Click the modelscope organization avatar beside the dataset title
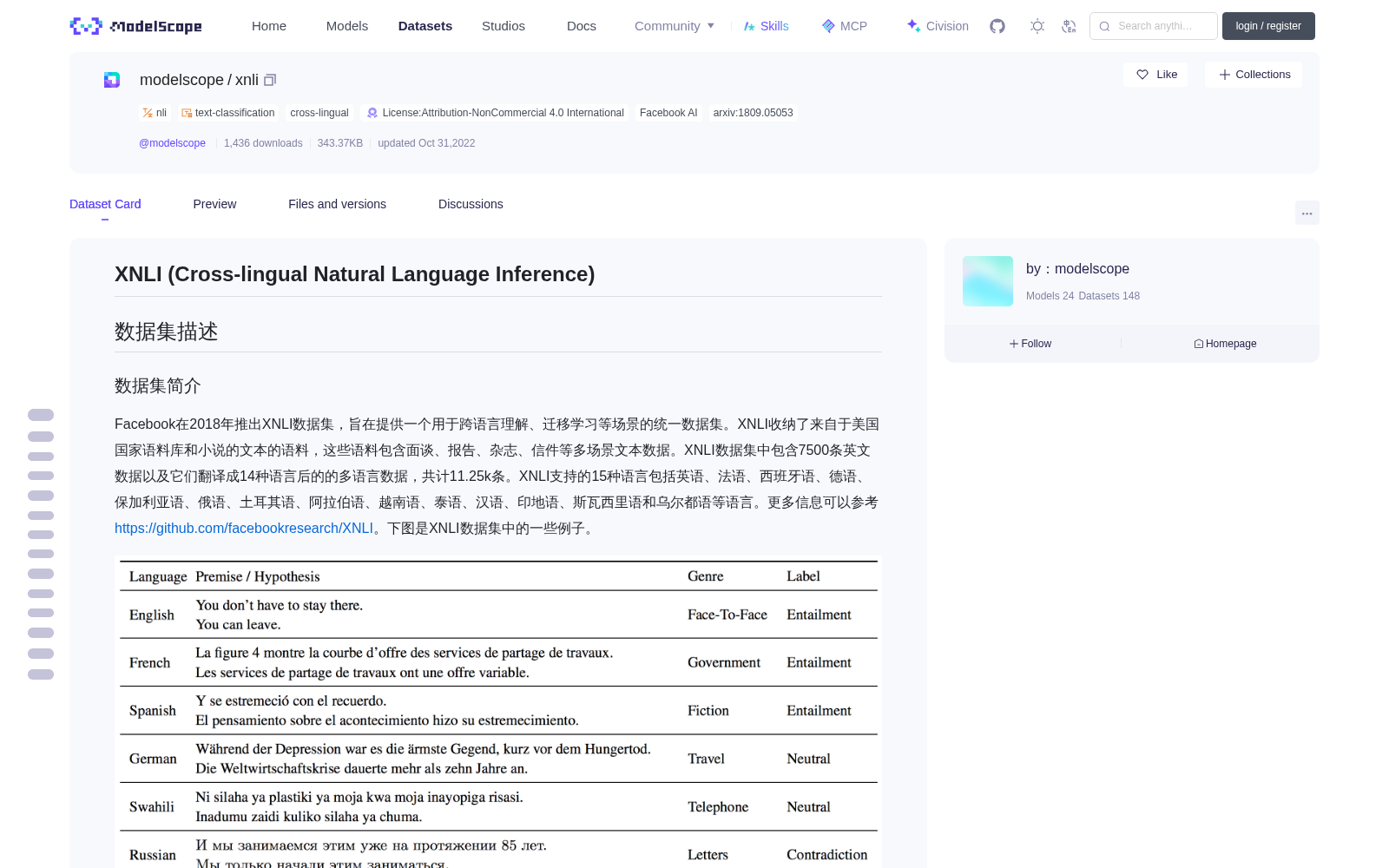The image size is (1389, 868). click(x=112, y=80)
